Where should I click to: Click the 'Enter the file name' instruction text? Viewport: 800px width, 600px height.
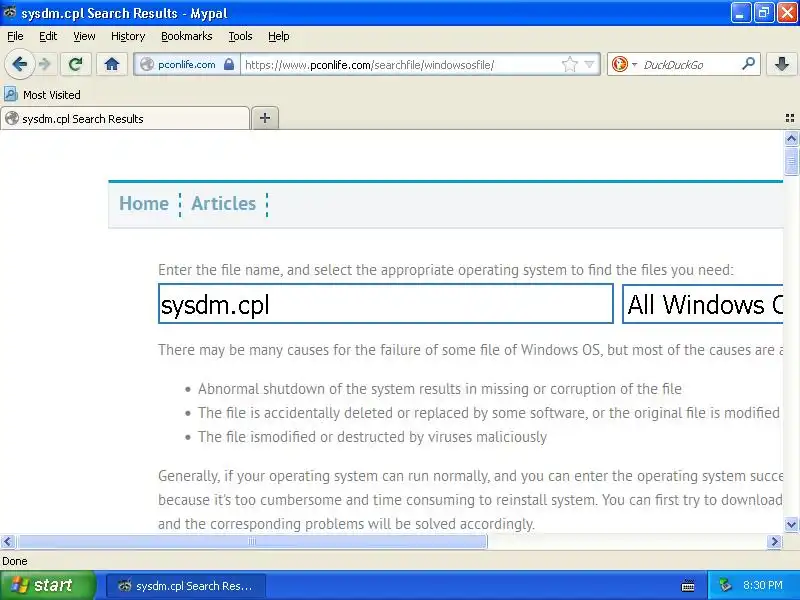445,269
